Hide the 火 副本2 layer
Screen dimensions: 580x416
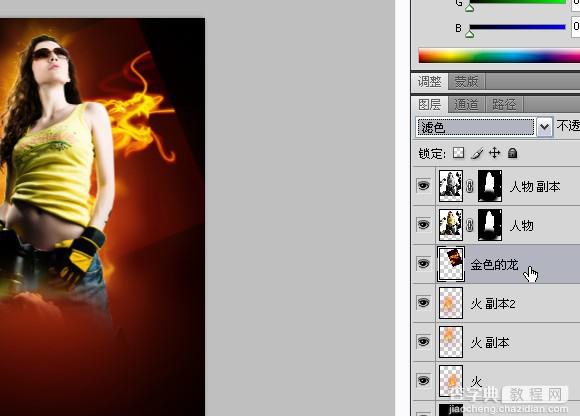(x=424, y=302)
